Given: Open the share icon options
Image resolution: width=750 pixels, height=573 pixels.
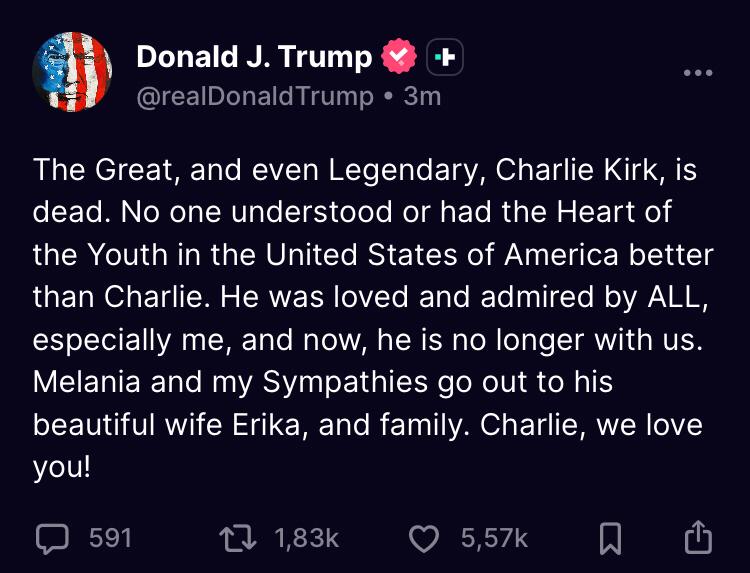Looking at the screenshot, I should 697,537.
